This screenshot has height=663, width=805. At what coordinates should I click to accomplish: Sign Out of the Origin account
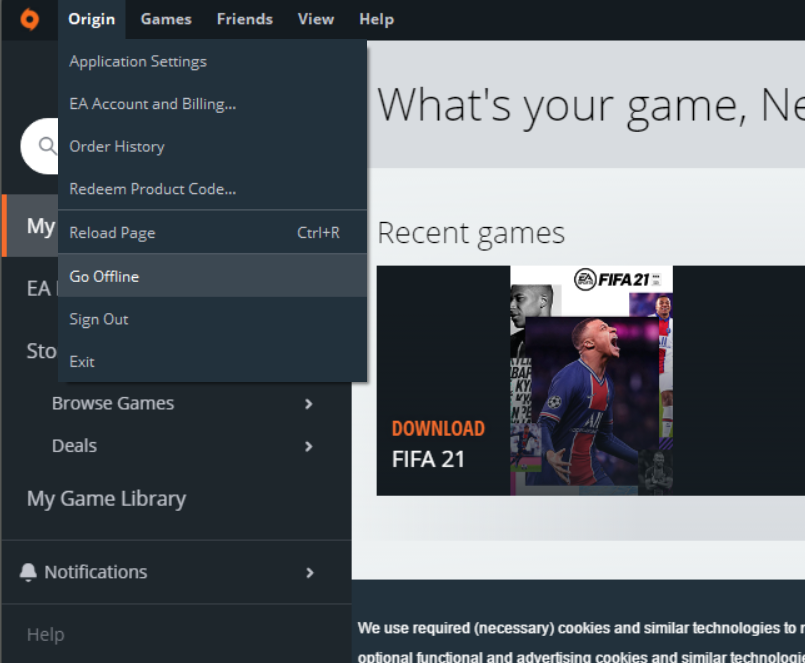[99, 319]
